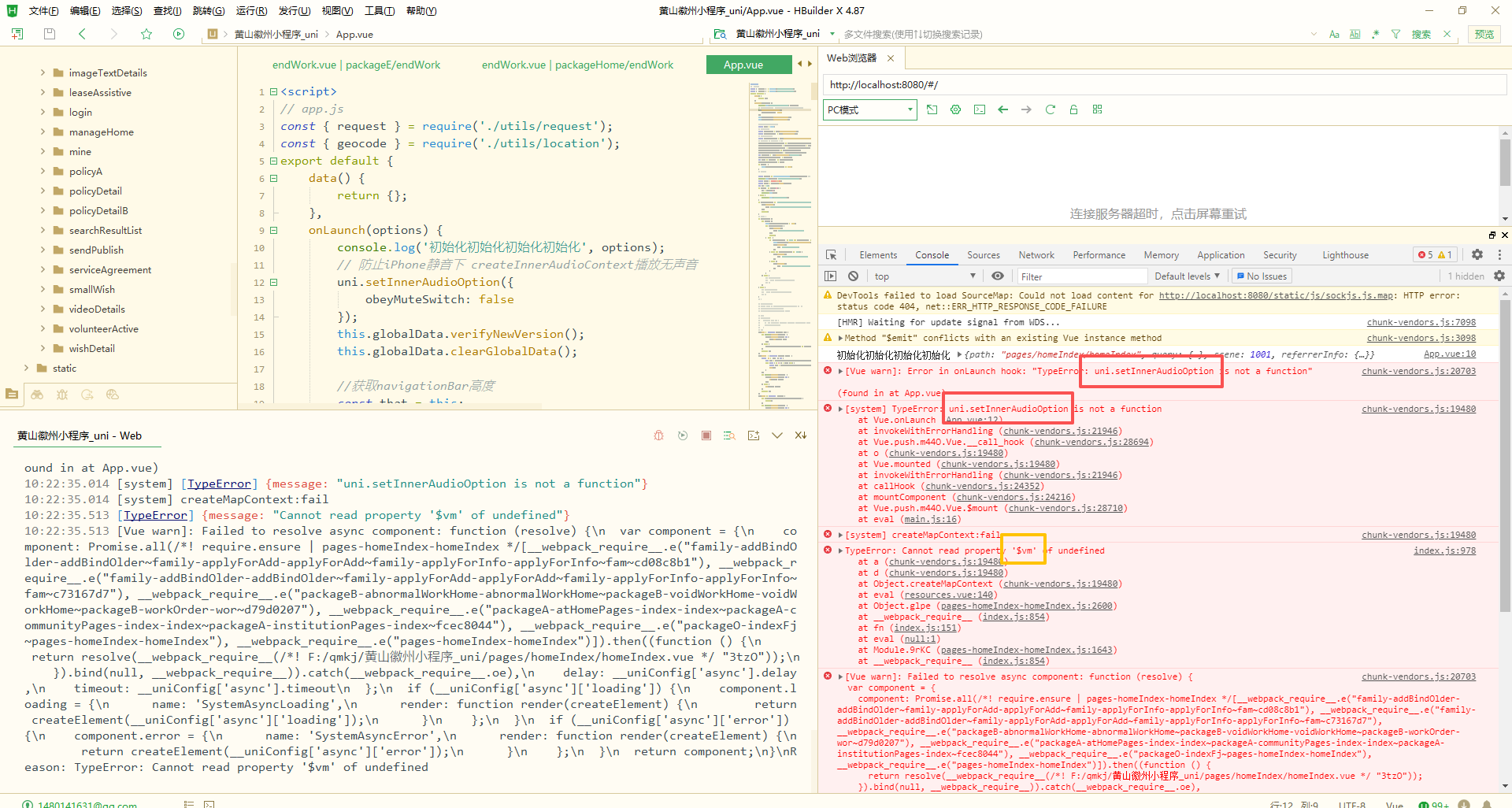
Task: Click the inspect element icon in DevTools
Action: point(831,255)
